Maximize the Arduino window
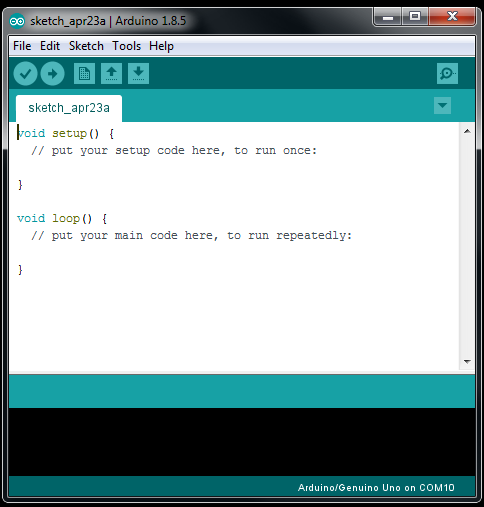 click(x=415, y=16)
